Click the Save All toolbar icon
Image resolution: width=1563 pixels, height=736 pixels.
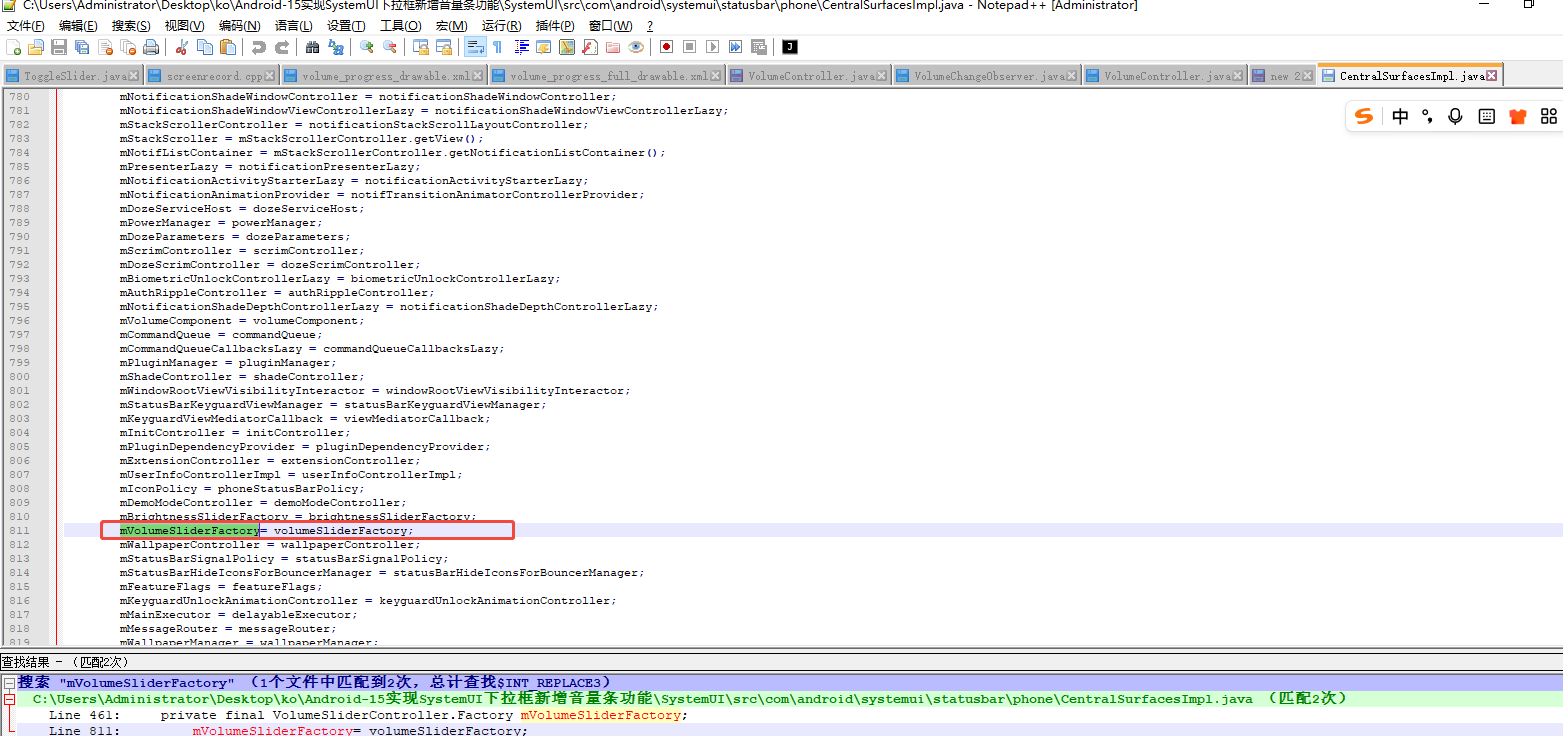(82, 47)
